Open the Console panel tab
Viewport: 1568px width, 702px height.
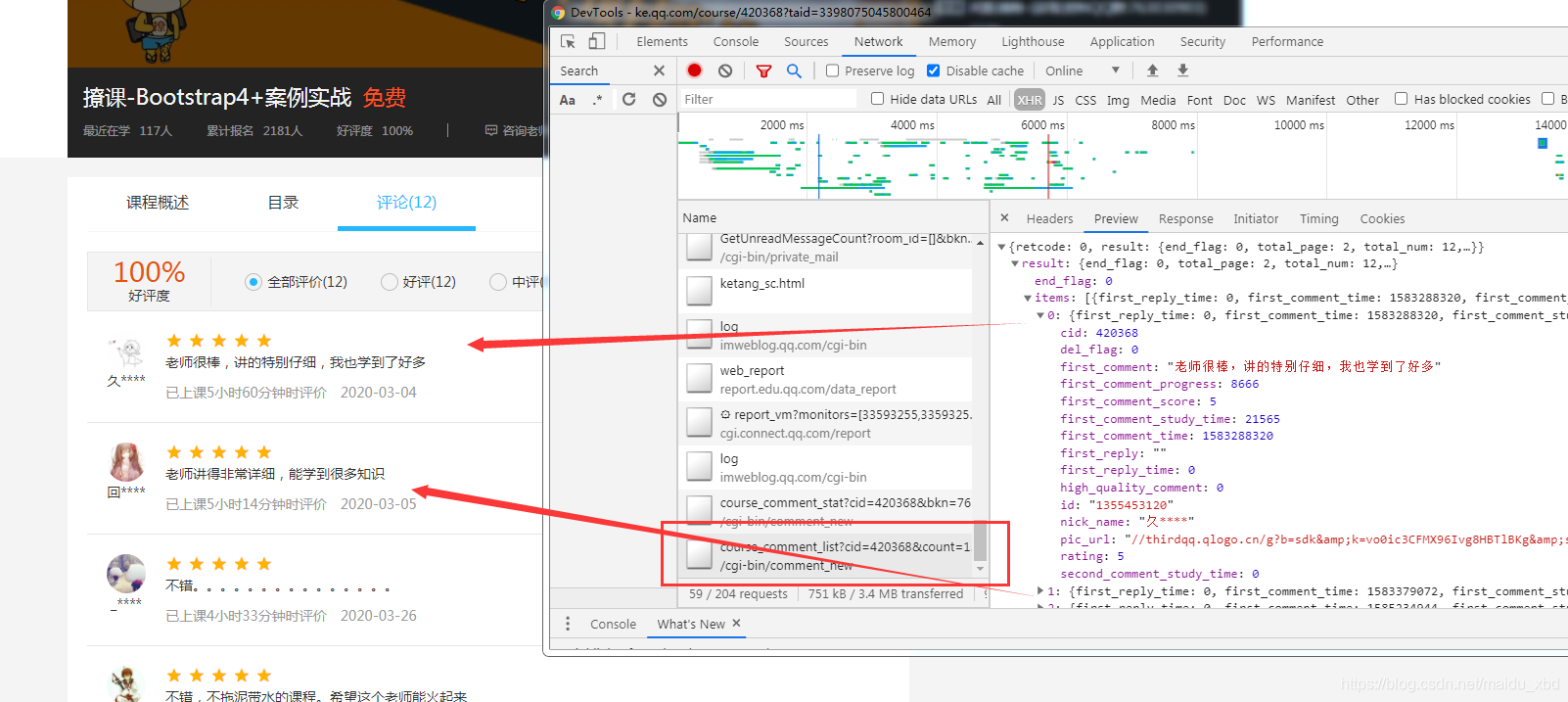tap(736, 41)
